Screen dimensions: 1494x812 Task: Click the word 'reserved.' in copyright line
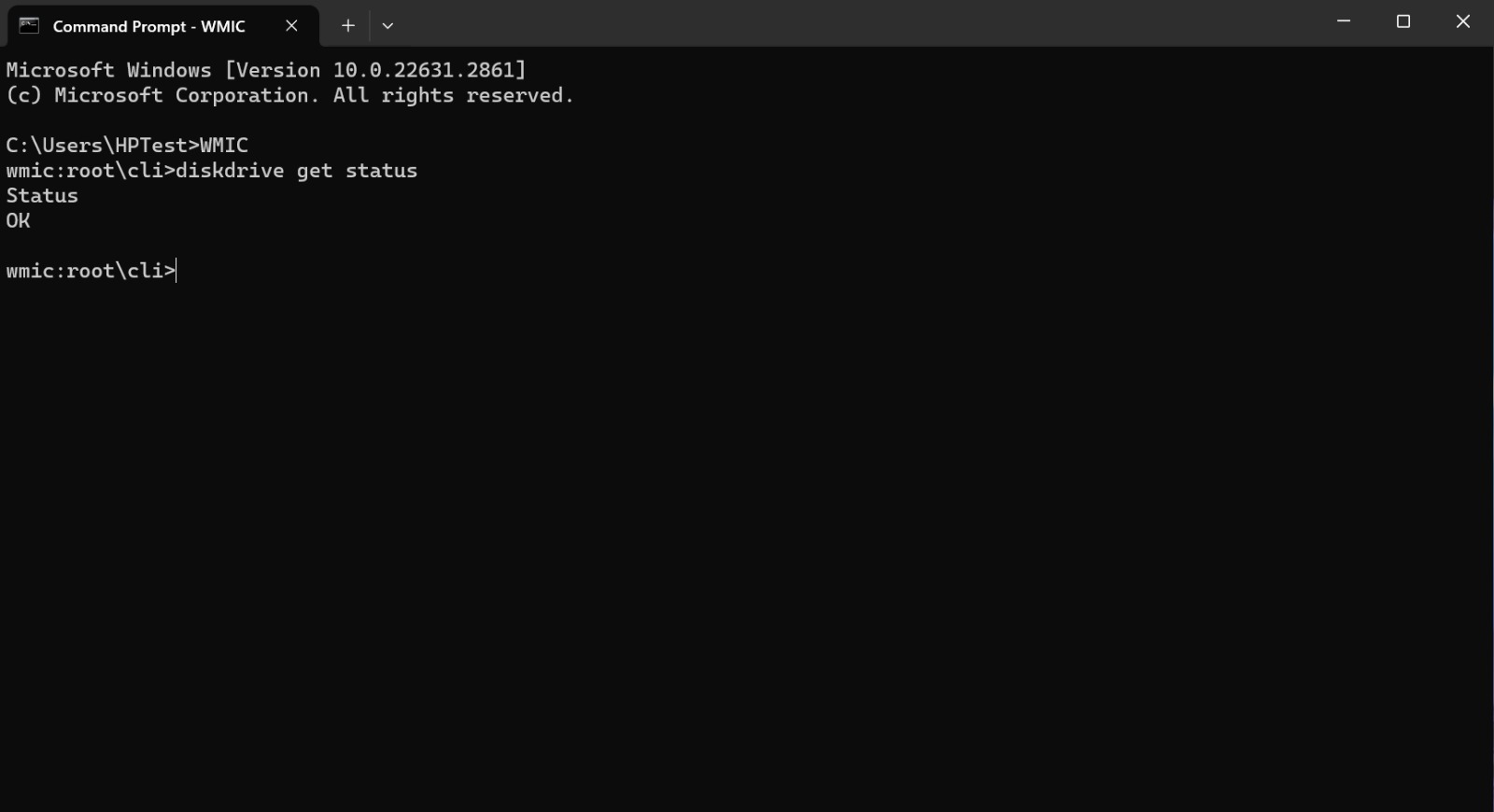point(519,95)
